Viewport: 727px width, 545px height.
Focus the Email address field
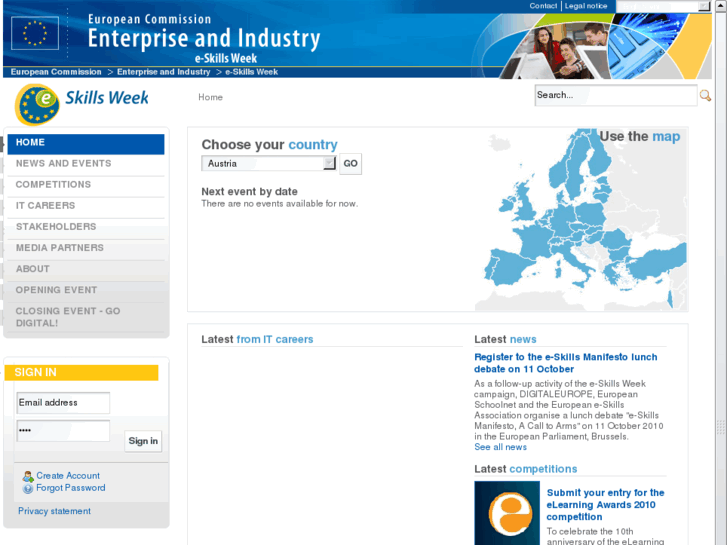point(63,403)
